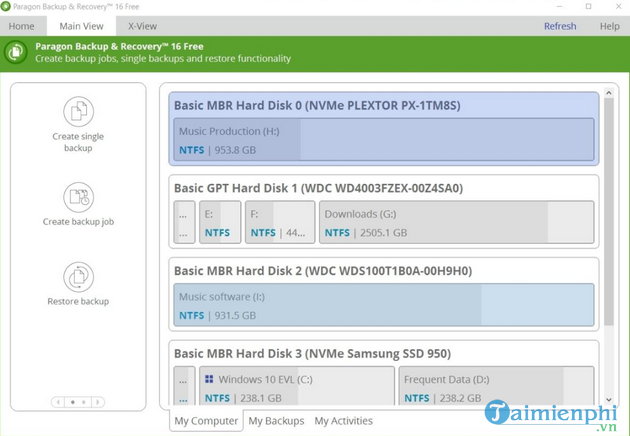Select Music software (I:) partition

(384, 305)
